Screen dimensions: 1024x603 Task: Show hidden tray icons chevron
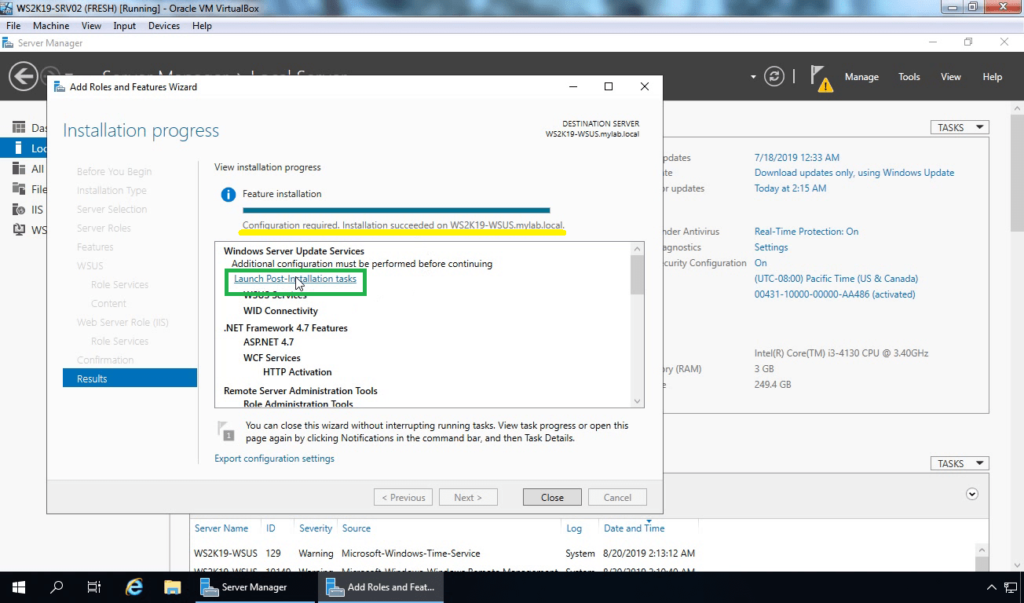pyautogui.click(x=991, y=587)
